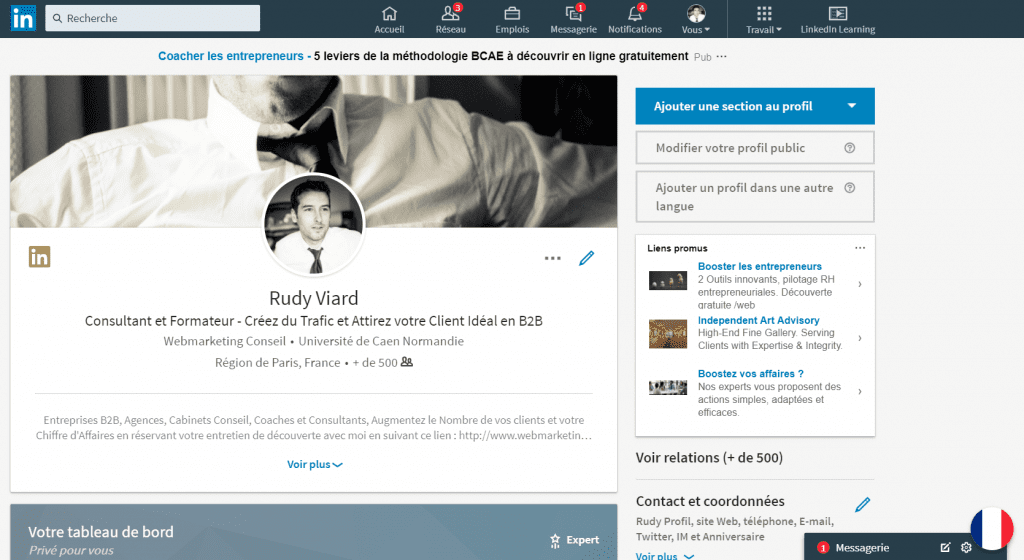The image size is (1024, 560).
Task: Click Booster les entrepreneurs ad thumbnail
Action: click(667, 281)
